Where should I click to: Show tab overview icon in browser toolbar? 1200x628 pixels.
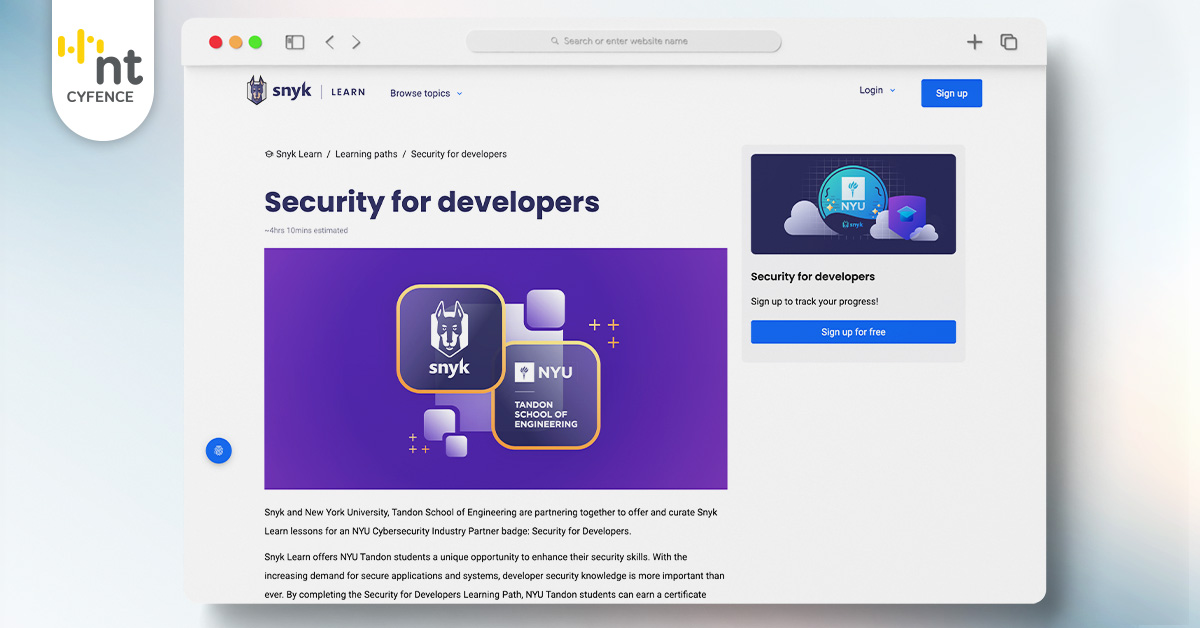pos(1009,42)
